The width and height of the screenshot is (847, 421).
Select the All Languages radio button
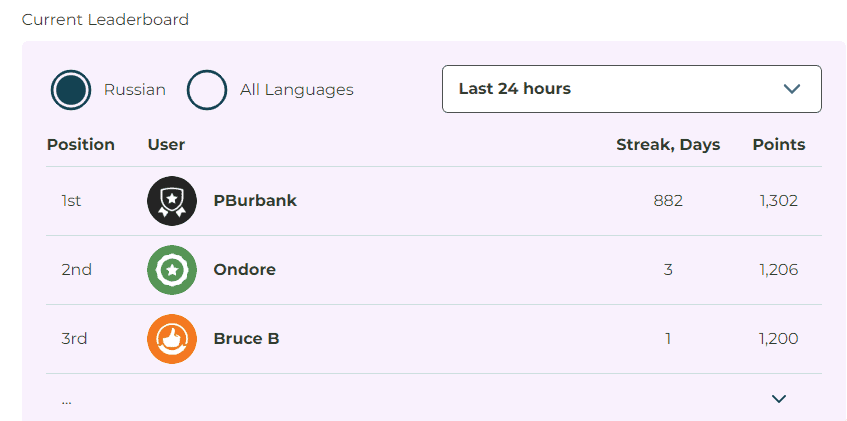[207, 89]
